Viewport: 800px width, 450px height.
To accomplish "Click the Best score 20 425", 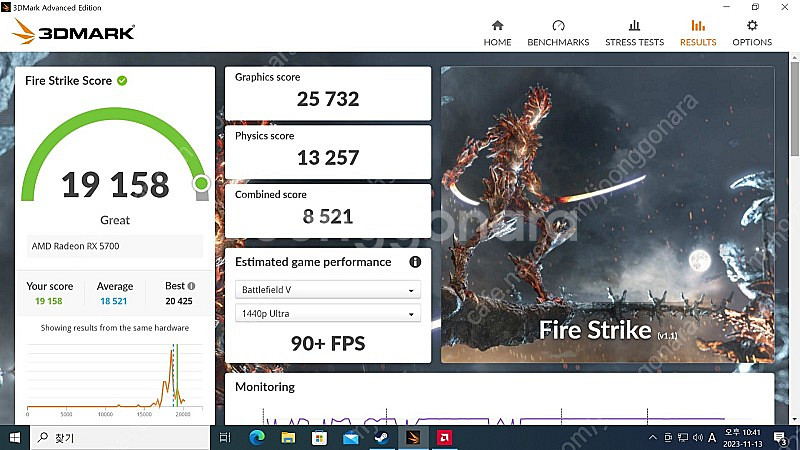I will pyautogui.click(x=179, y=301).
